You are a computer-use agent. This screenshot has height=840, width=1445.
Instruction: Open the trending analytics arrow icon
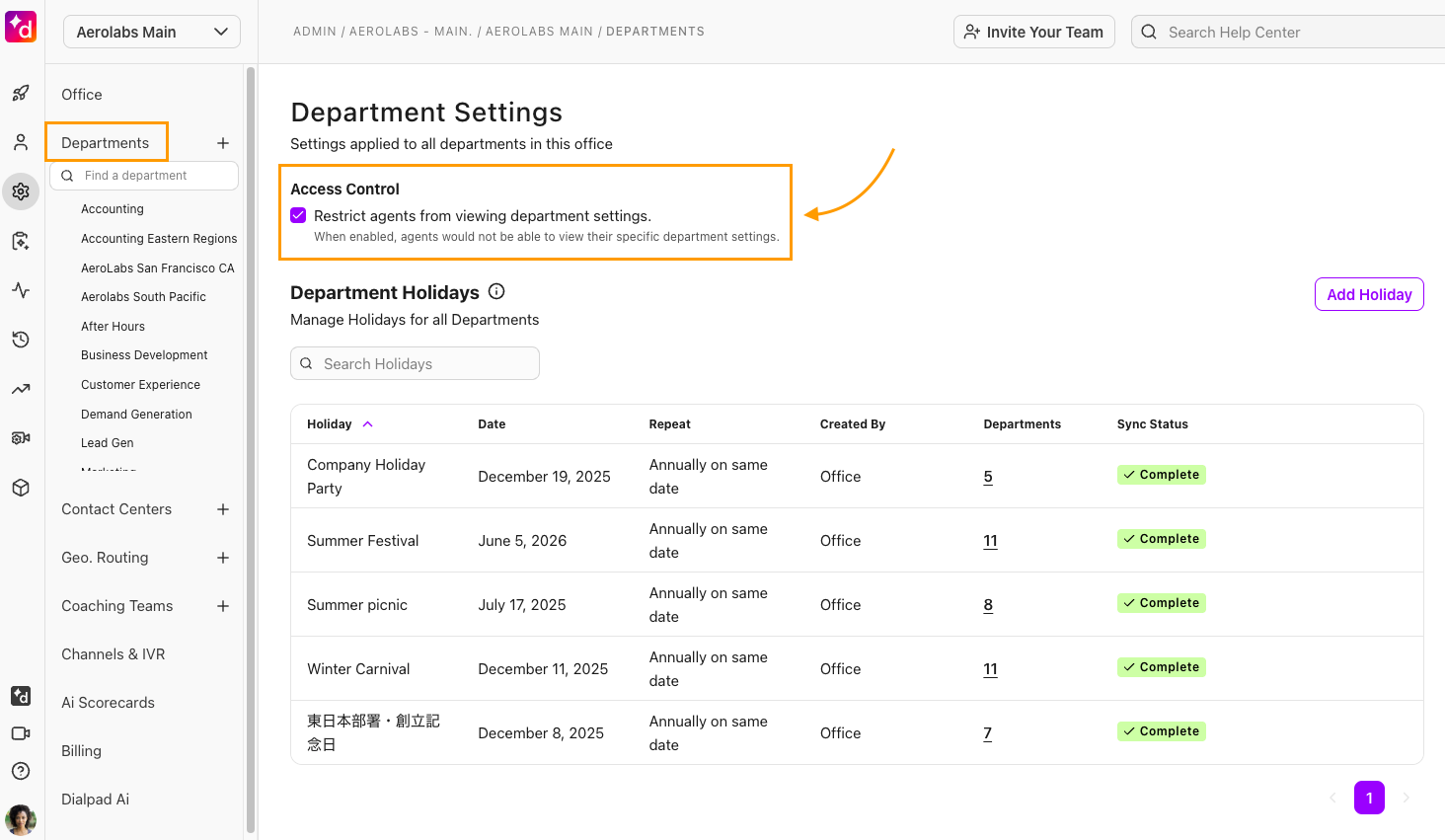(x=21, y=389)
